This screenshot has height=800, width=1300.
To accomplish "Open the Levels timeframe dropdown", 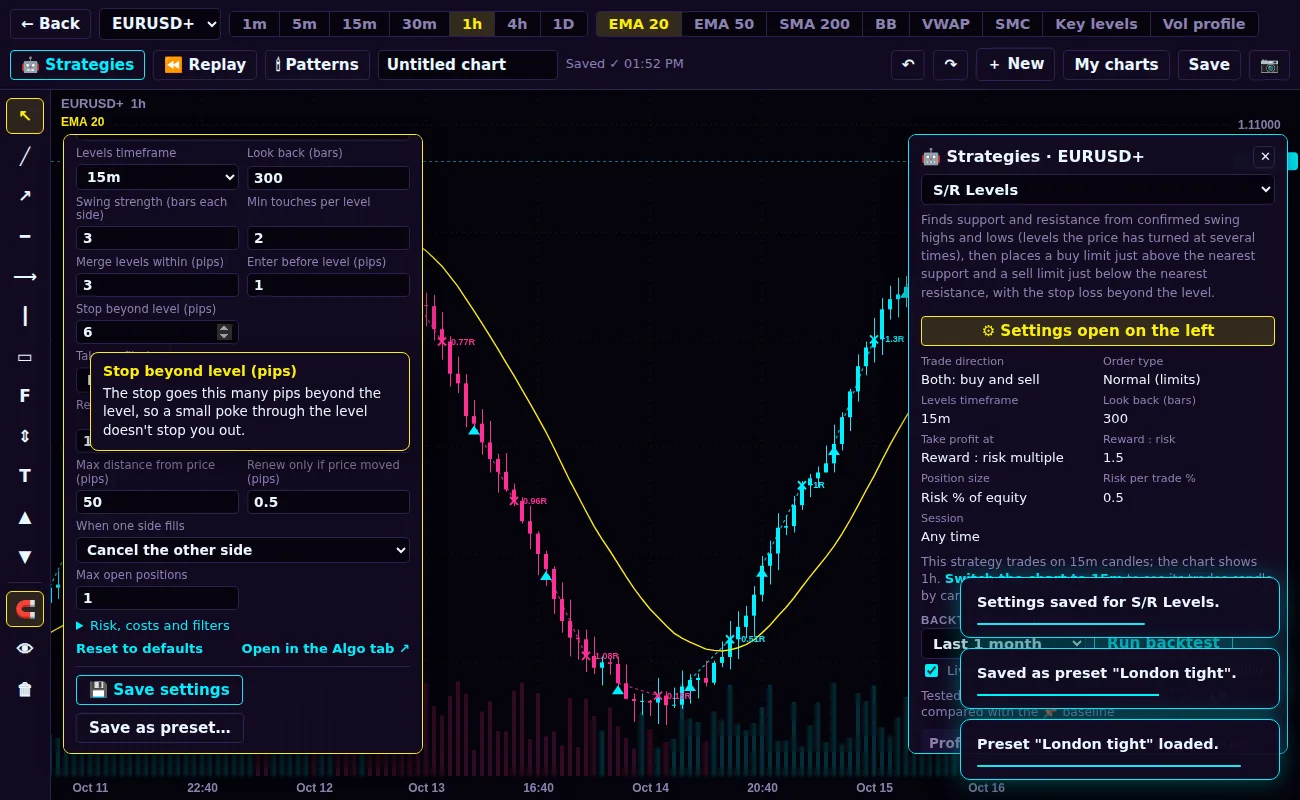I will tap(157, 178).
